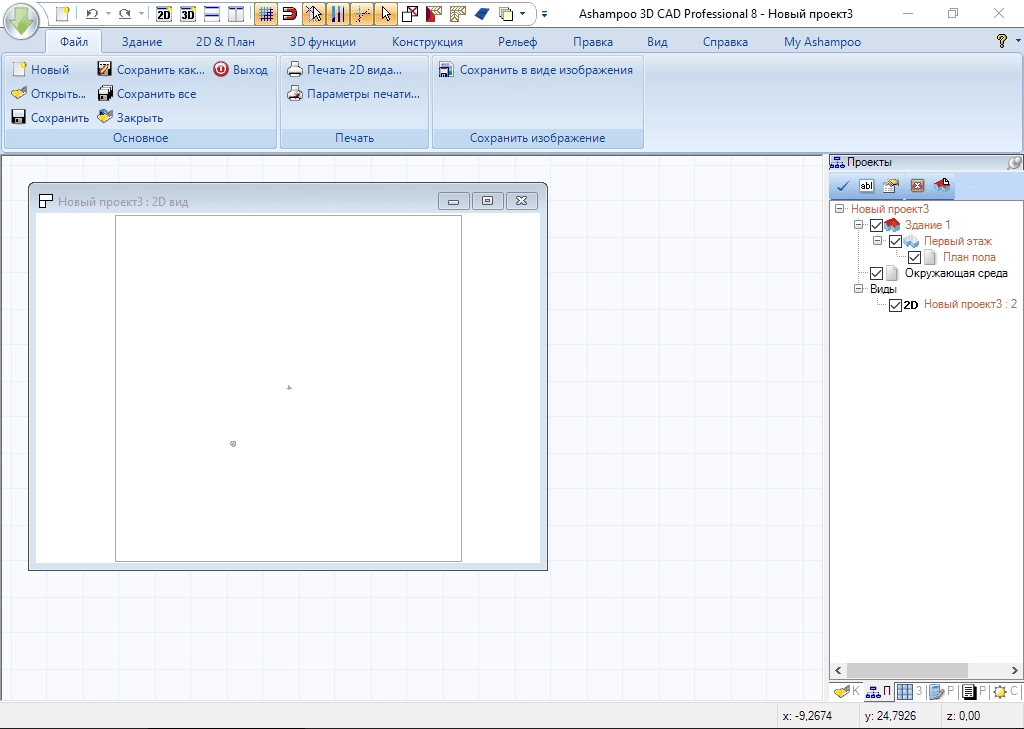Toggle the crossing dashed lines snap icon

click(x=362, y=14)
